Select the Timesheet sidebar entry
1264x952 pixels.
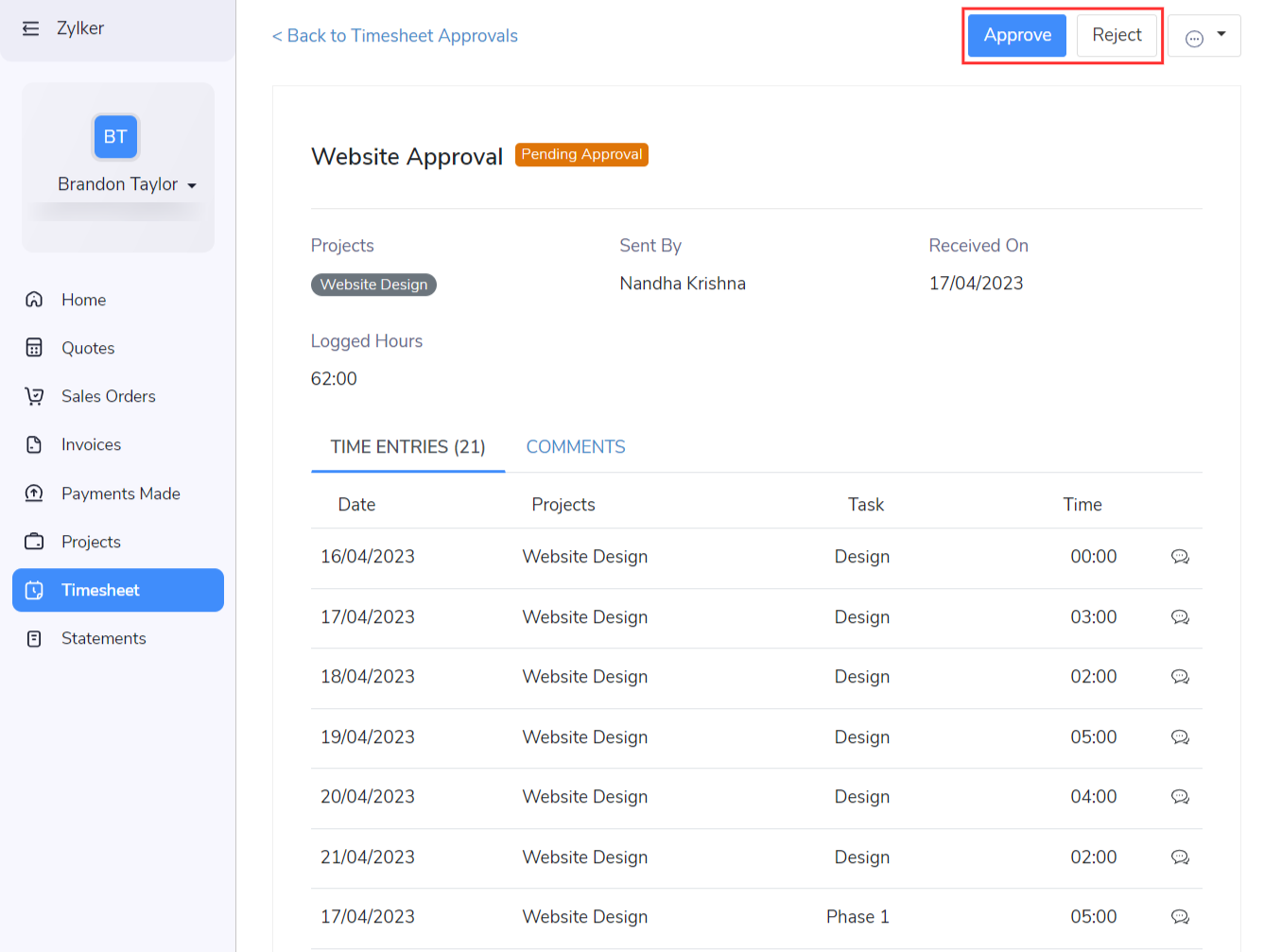100,590
